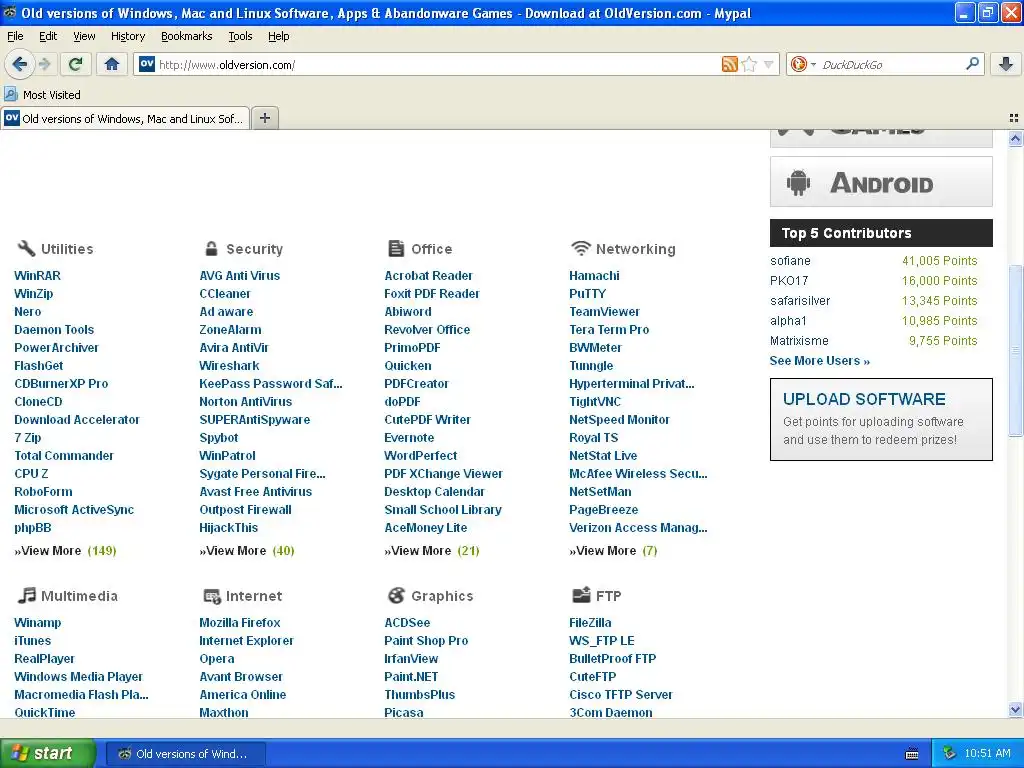Open the Windows start menu
The height and width of the screenshot is (768, 1024).
[x=47, y=753]
